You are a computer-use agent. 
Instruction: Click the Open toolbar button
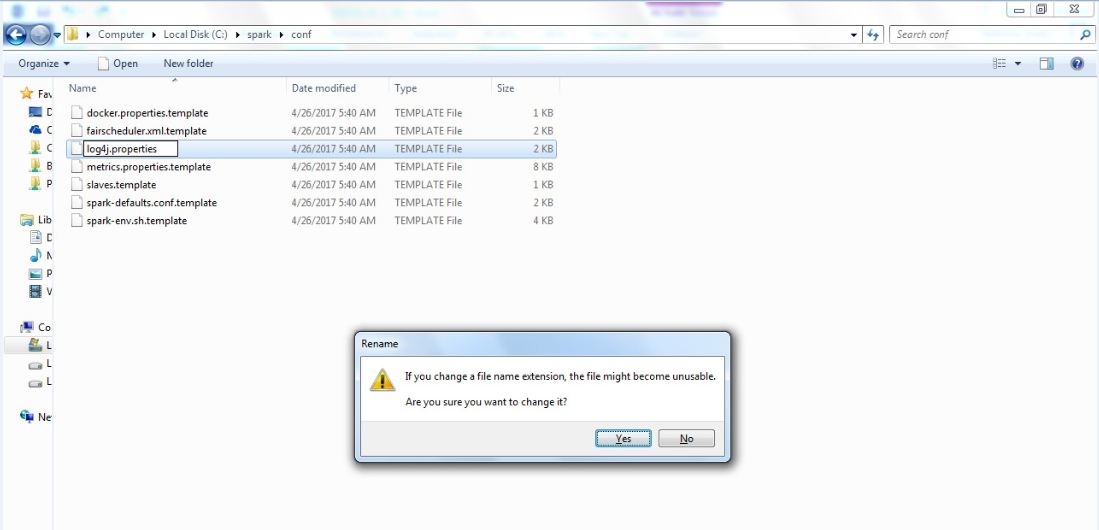click(118, 63)
